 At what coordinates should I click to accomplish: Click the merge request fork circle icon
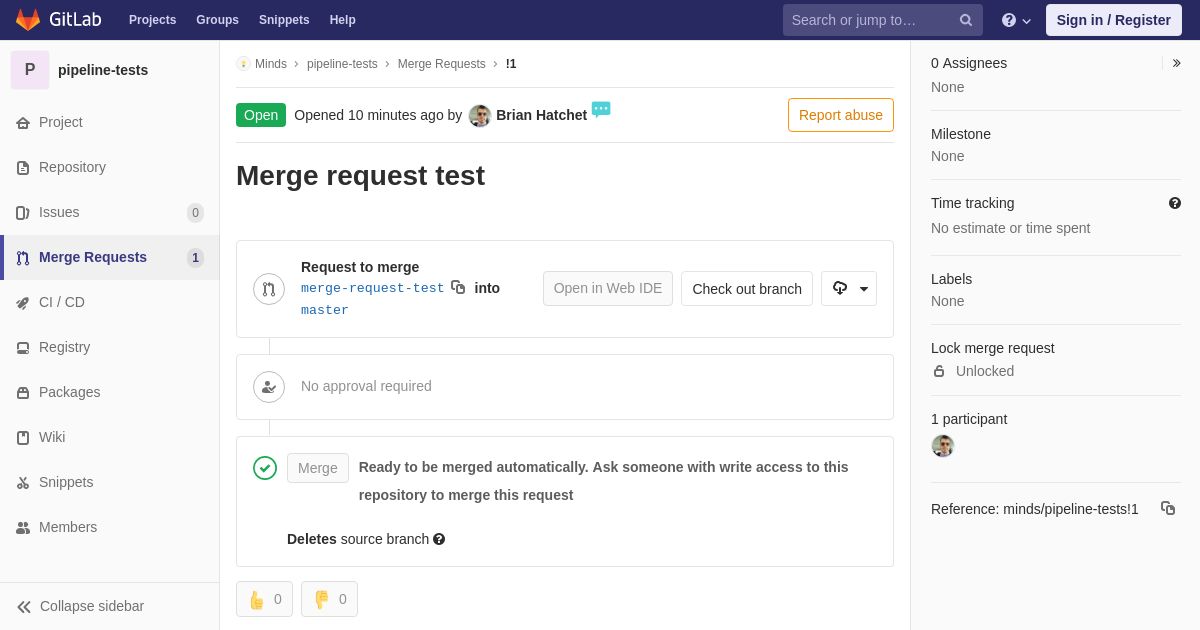coord(269,289)
